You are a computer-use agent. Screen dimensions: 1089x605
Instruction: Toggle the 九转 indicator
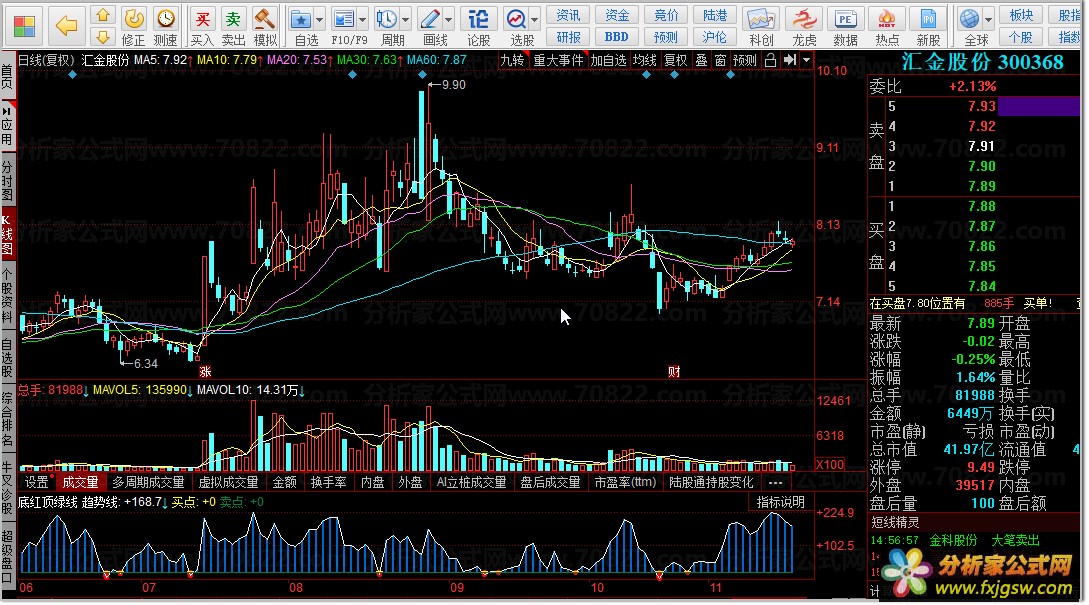coord(513,60)
